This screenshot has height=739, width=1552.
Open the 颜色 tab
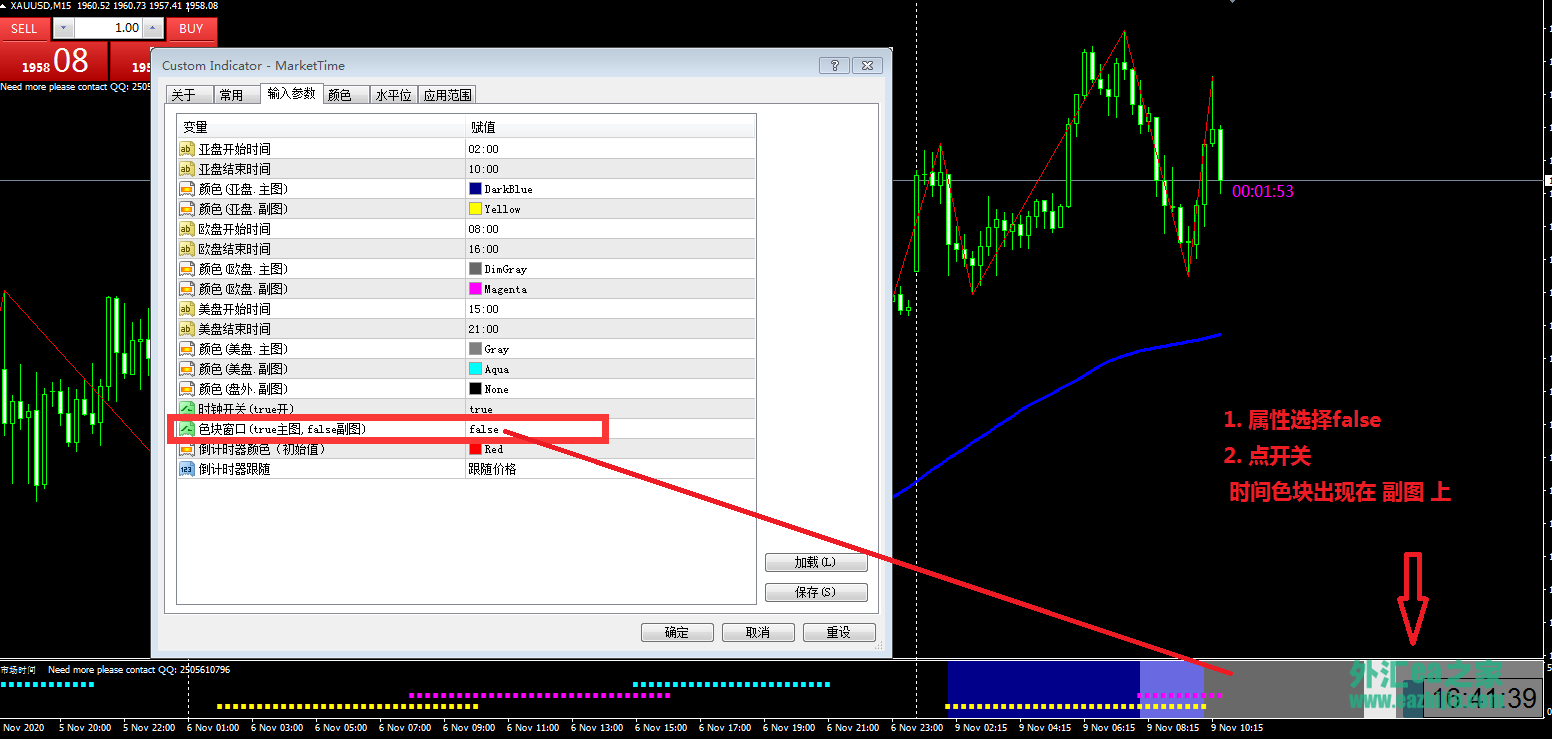344,95
